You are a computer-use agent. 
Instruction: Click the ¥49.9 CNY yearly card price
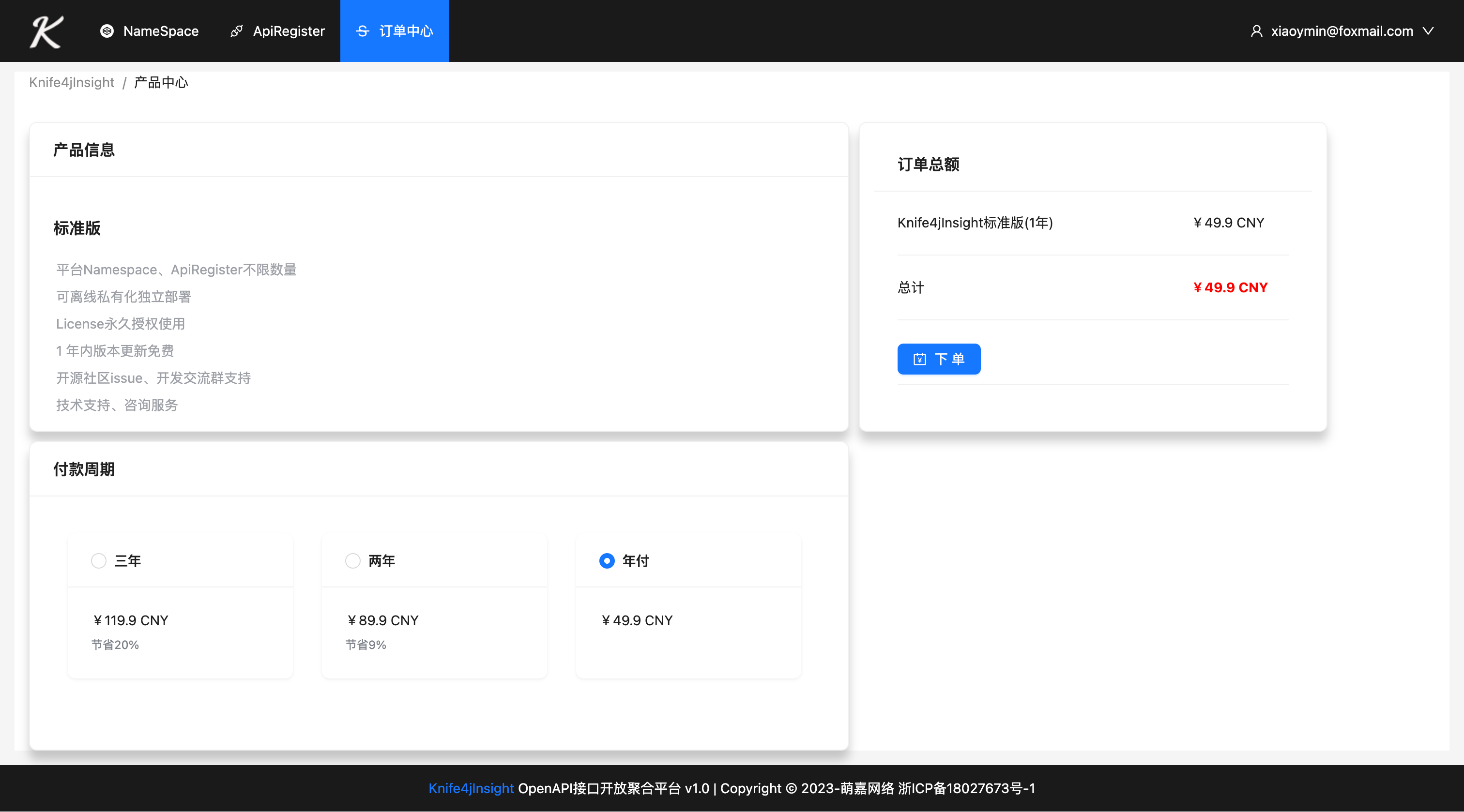click(x=637, y=620)
